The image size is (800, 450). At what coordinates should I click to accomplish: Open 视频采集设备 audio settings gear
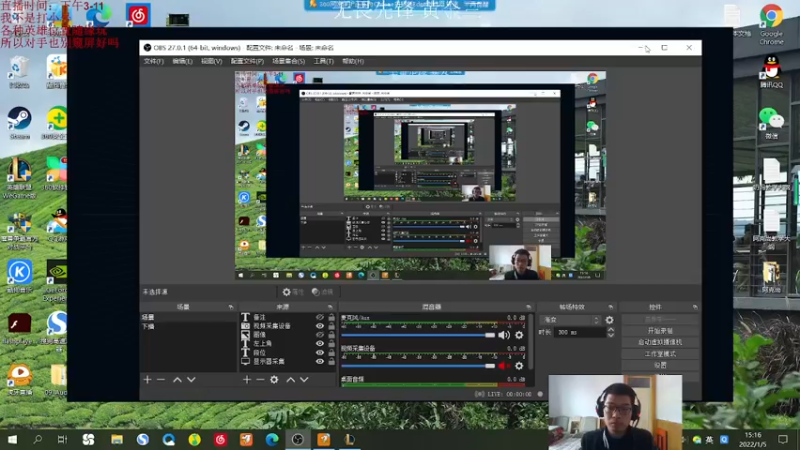(x=519, y=366)
